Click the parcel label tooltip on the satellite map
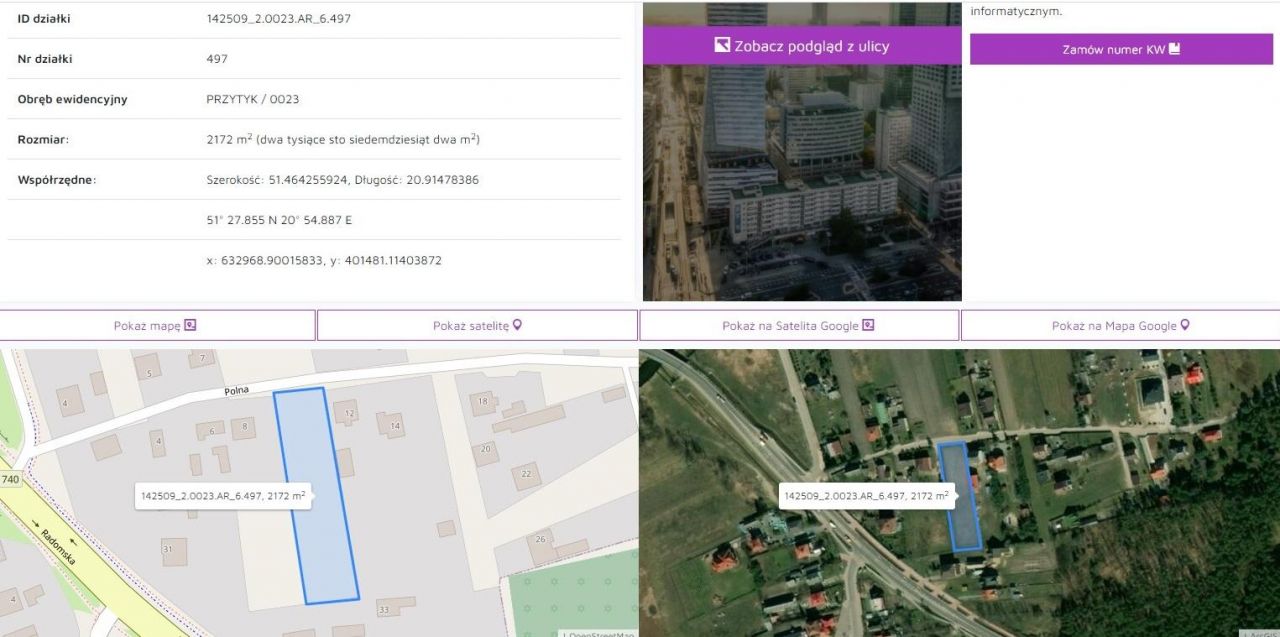This screenshot has height=637, width=1280. [x=867, y=494]
